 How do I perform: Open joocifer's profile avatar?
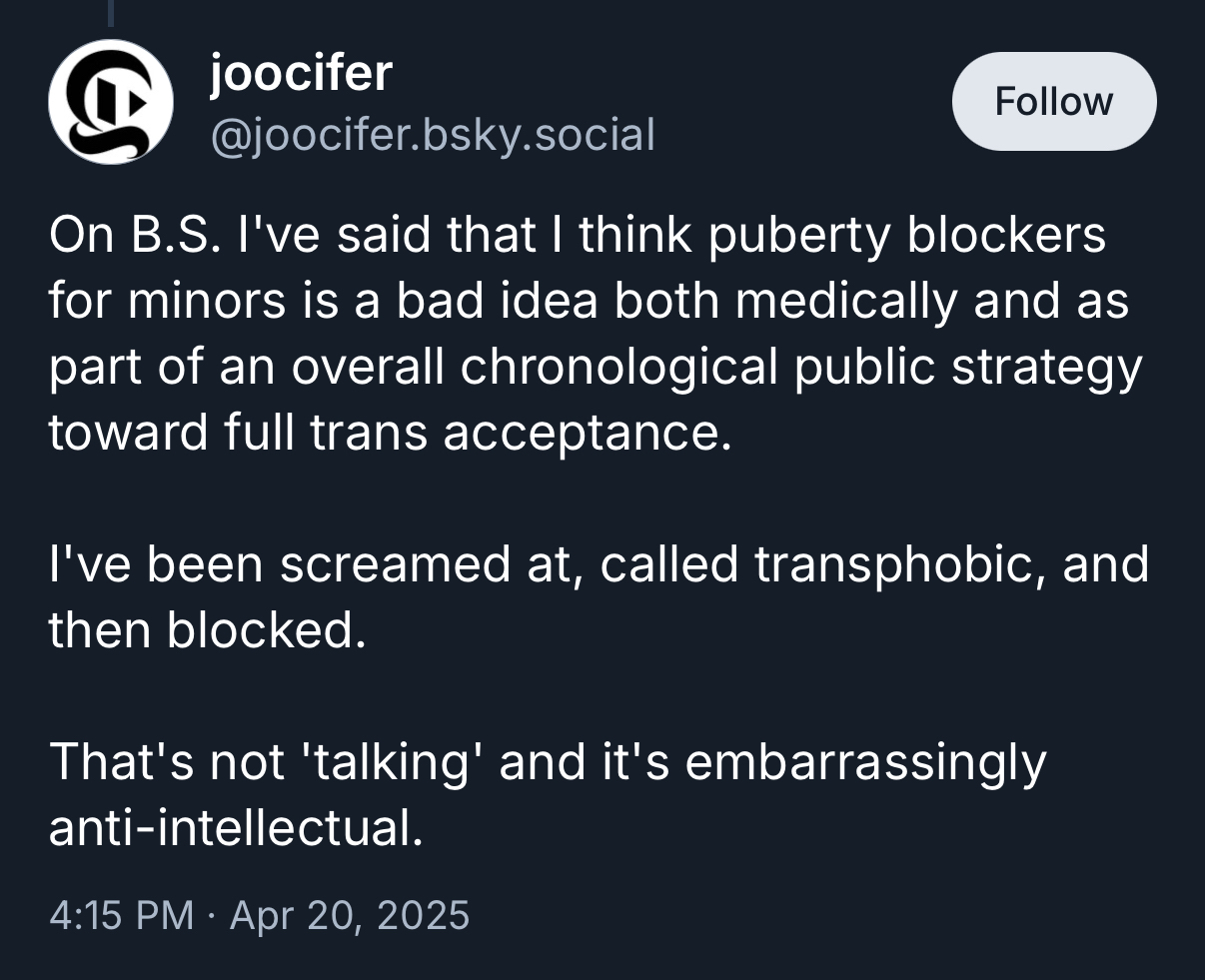click(x=111, y=102)
